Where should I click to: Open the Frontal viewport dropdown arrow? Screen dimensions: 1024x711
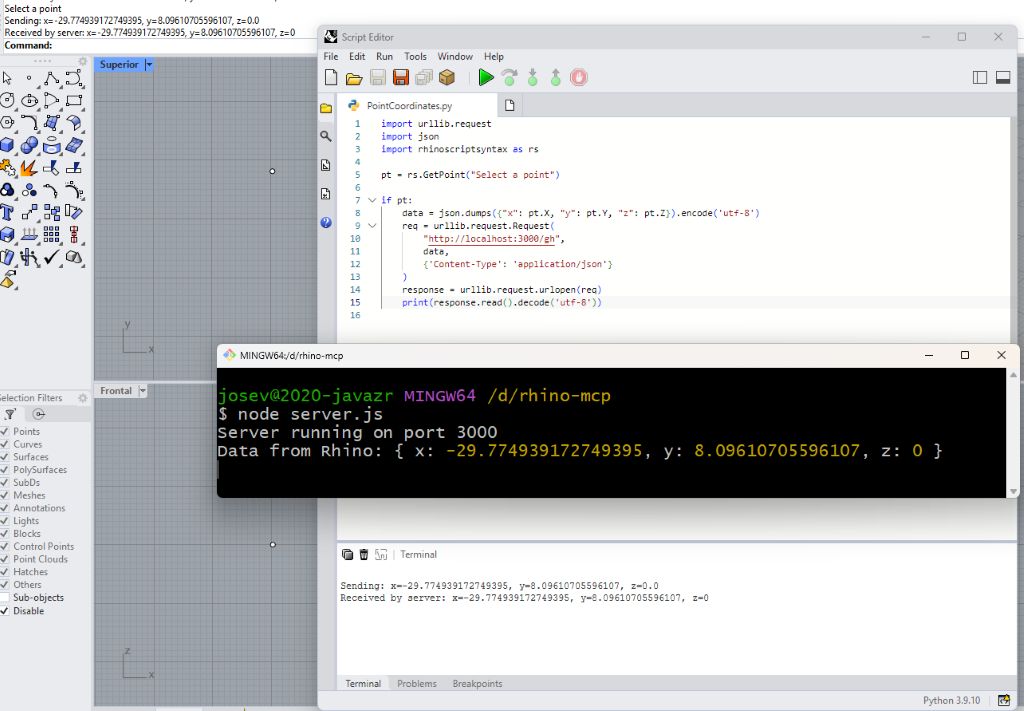(142, 391)
